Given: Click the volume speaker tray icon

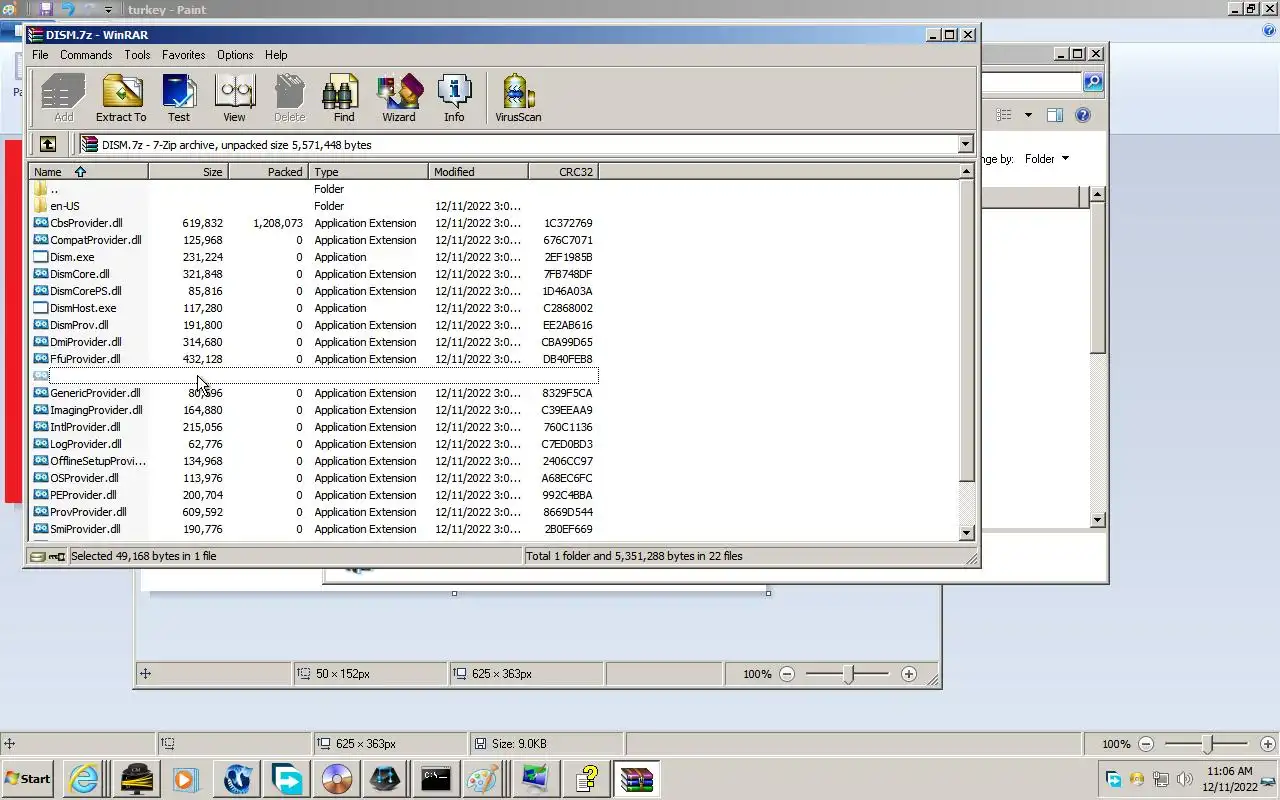Looking at the screenshot, I should pyautogui.click(x=1184, y=779).
